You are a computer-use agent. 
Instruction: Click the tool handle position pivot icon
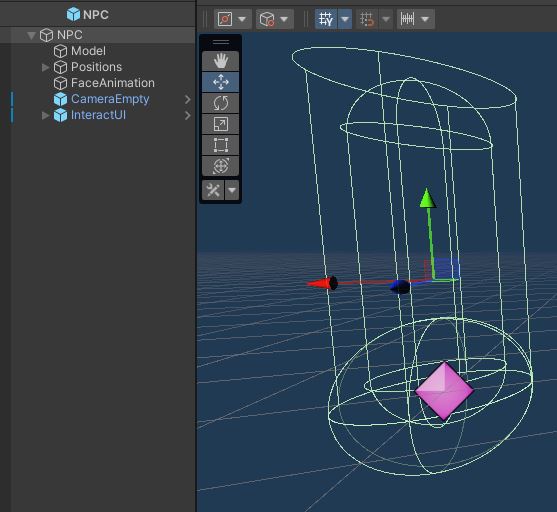click(x=225, y=19)
